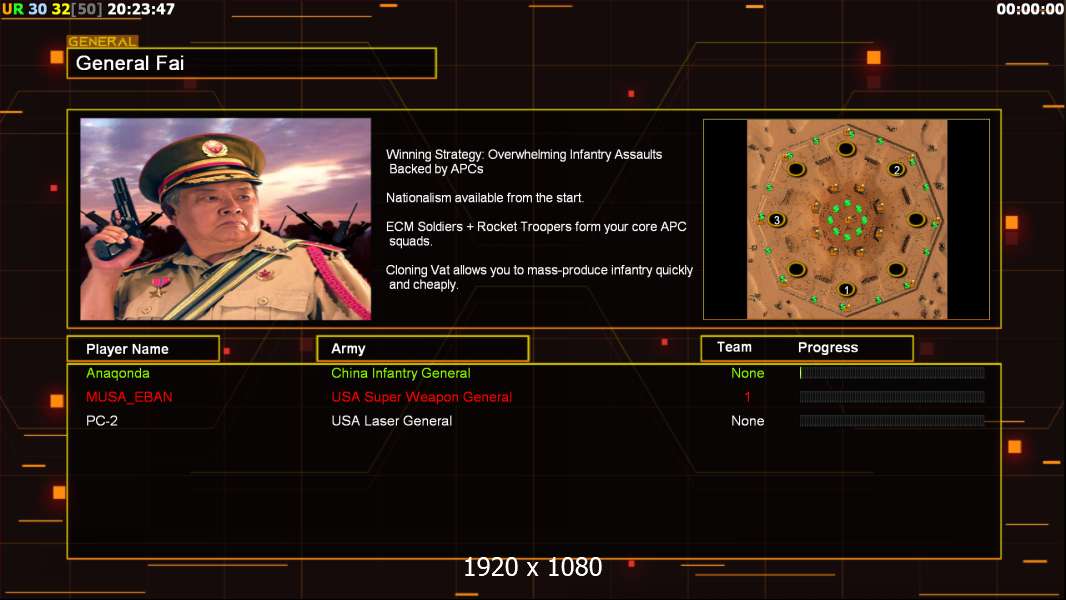Select the empty right-side start slot on minimap

click(916, 219)
